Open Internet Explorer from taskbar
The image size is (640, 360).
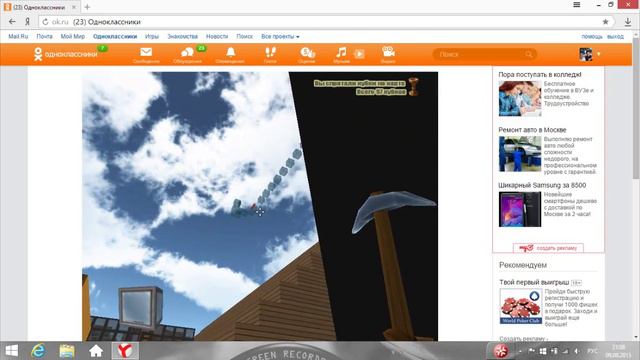(x=38, y=351)
